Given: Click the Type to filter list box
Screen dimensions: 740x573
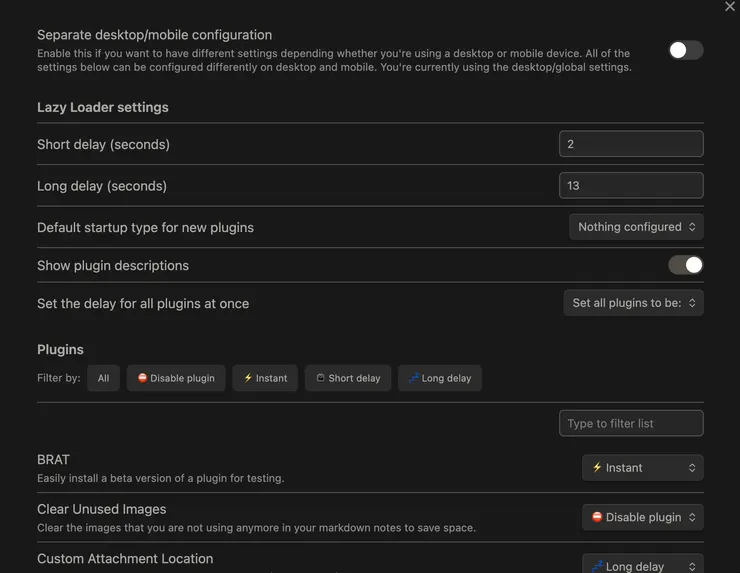Looking at the screenshot, I should click(x=631, y=423).
